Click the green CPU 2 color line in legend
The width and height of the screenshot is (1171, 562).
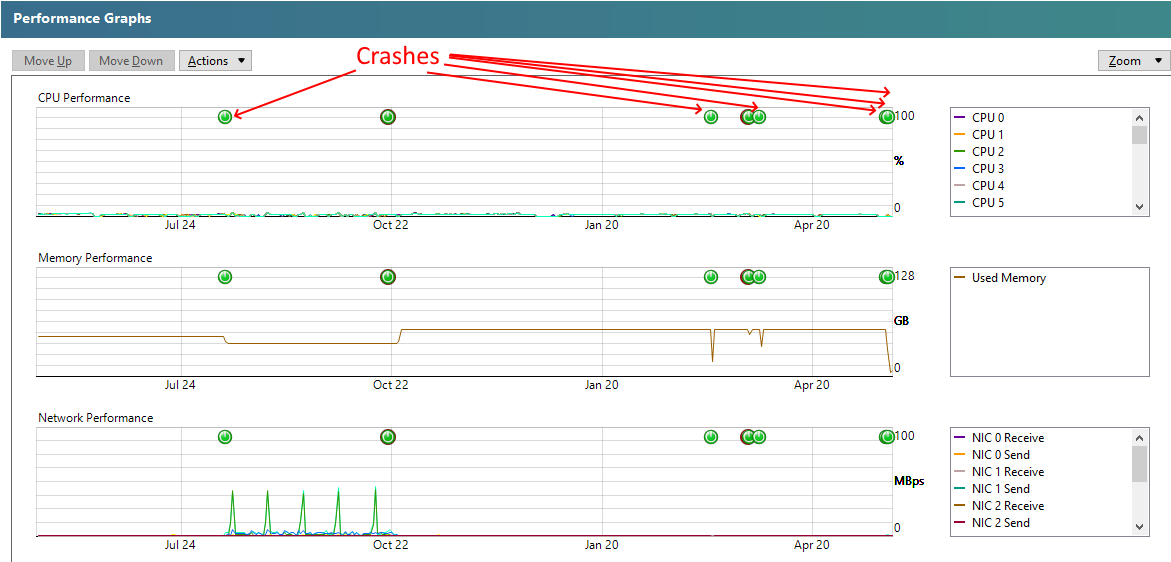(960, 152)
